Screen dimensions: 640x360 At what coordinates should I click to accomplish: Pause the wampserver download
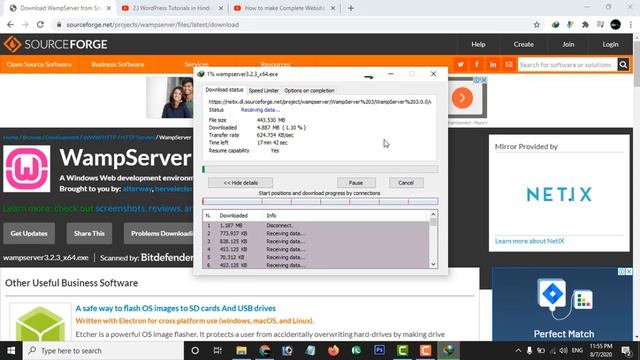coord(356,183)
